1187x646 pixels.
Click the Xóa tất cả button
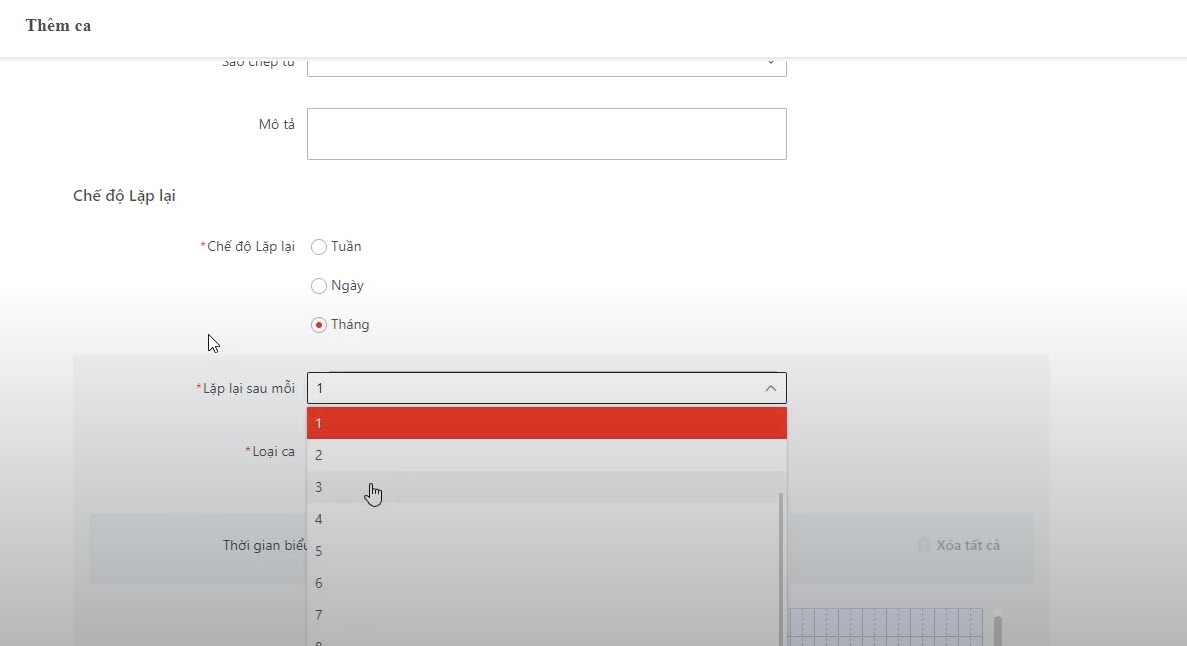click(967, 545)
